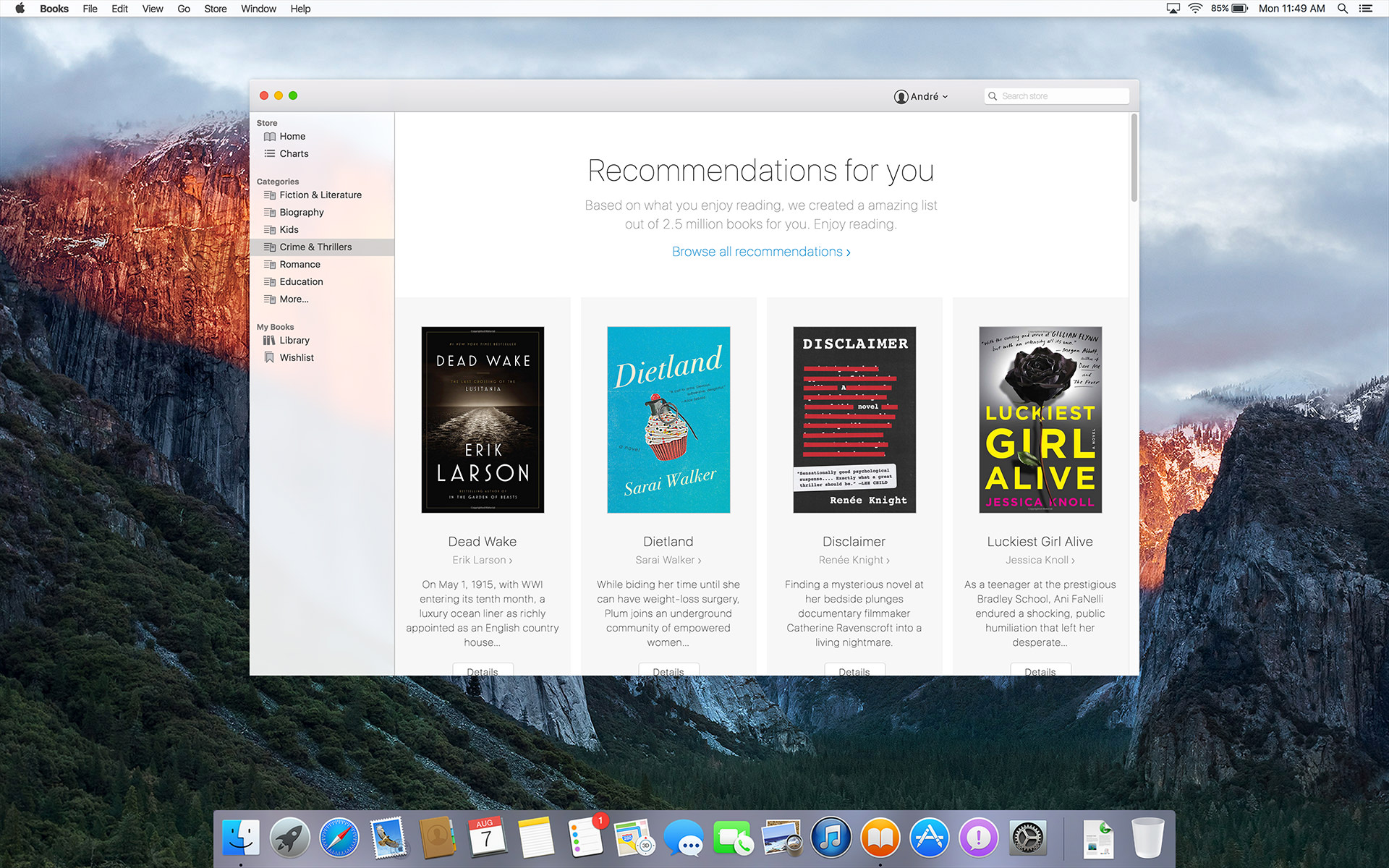The height and width of the screenshot is (868, 1389).
Task: Open iTunes from the Dock
Action: click(831, 838)
